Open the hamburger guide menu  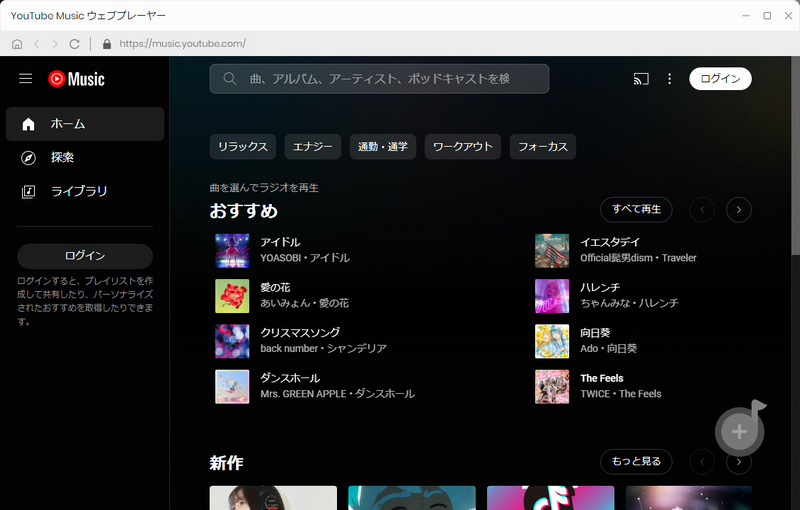26,79
